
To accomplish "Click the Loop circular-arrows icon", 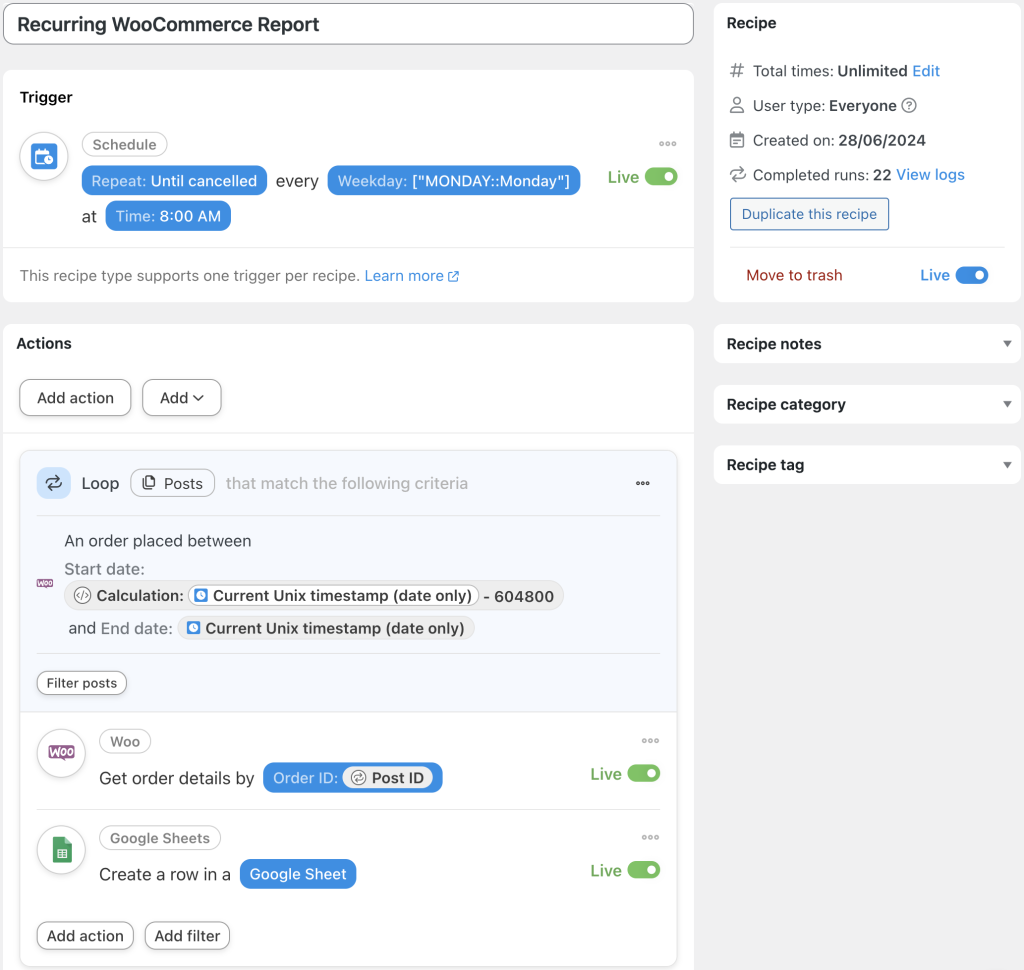I will 53,483.
